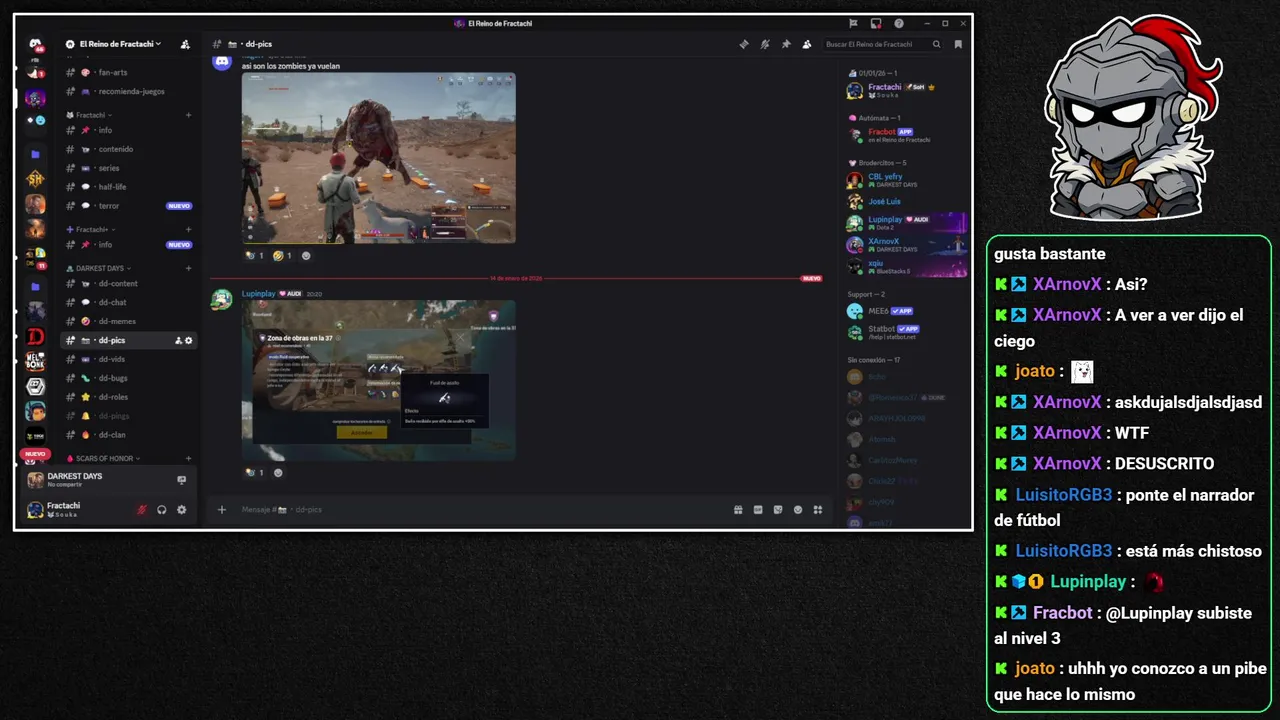This screenshot has height=720, width=1280.
Task: Open Statbot in member list
Action: (907, 331)
